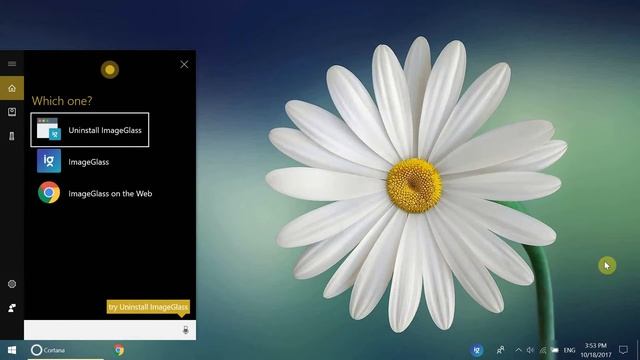Click the blue ImageGlass ig icon
Viewport: 640px width, 360px height.
(x=49, y=161)
